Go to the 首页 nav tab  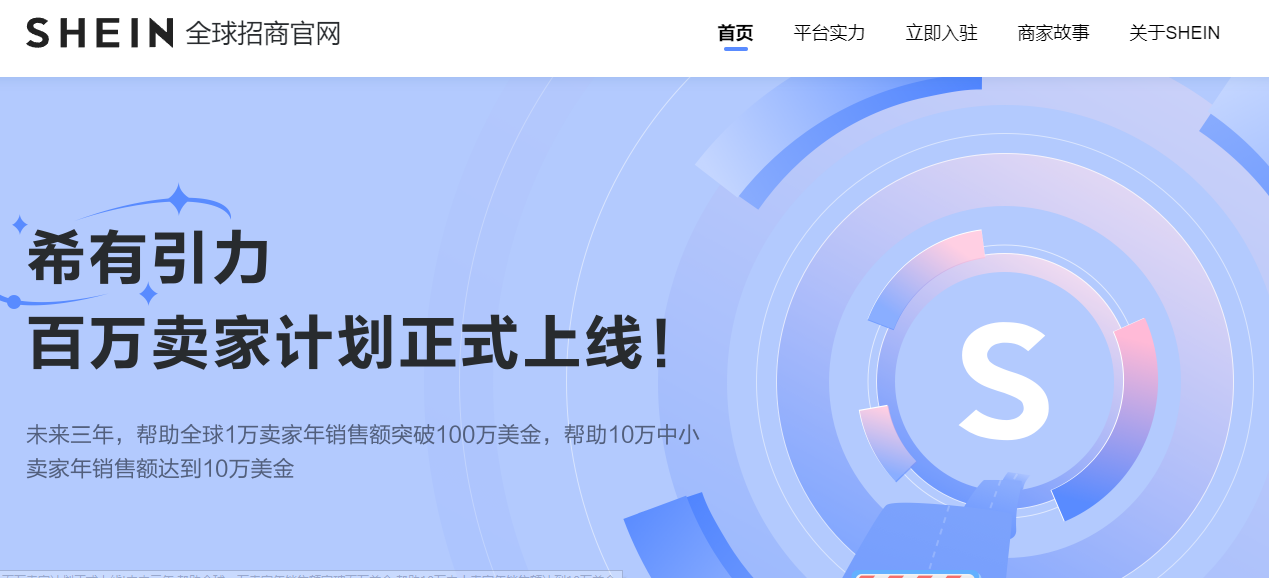click(735, 33)
